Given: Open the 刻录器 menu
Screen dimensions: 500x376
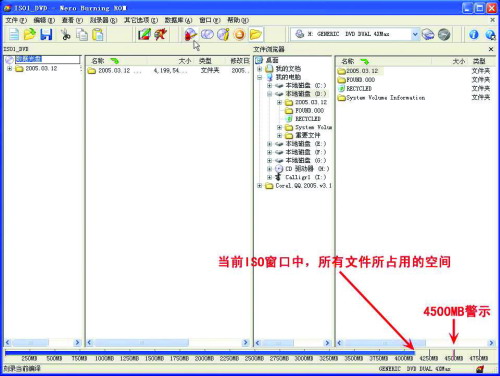Looking at the screenshot, I should [x=103, y=20].
